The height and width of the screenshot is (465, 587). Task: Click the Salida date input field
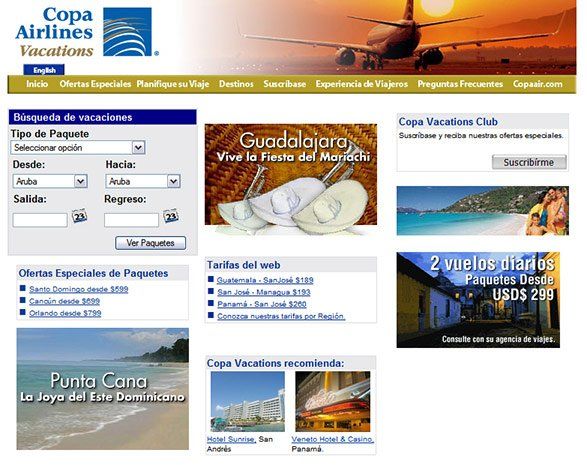(x=40, y=220)
